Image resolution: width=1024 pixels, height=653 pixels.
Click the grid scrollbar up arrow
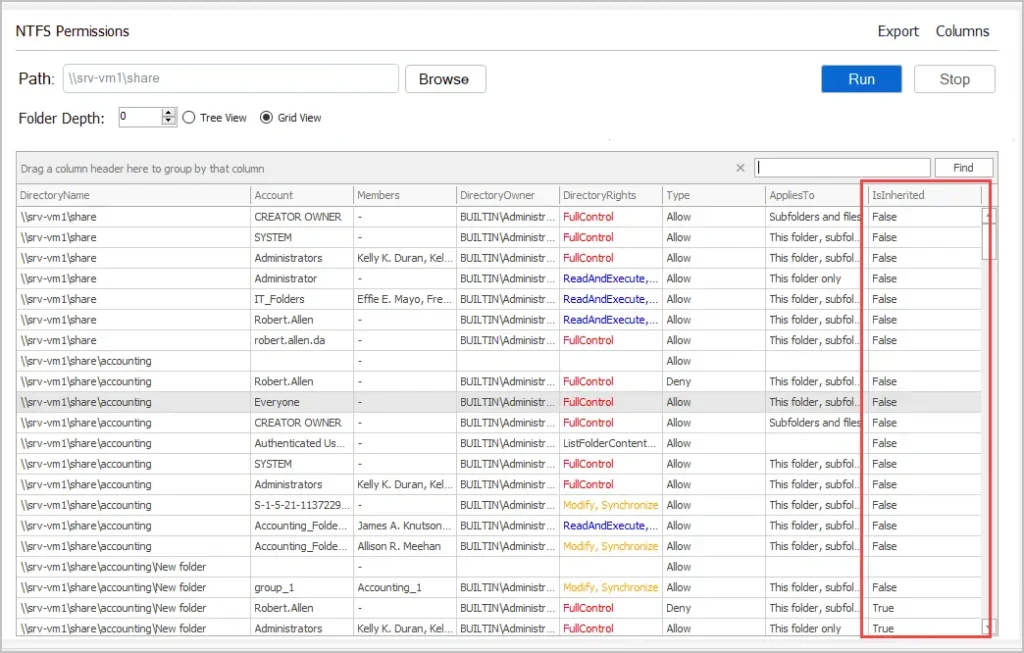[x=989, y=215]
